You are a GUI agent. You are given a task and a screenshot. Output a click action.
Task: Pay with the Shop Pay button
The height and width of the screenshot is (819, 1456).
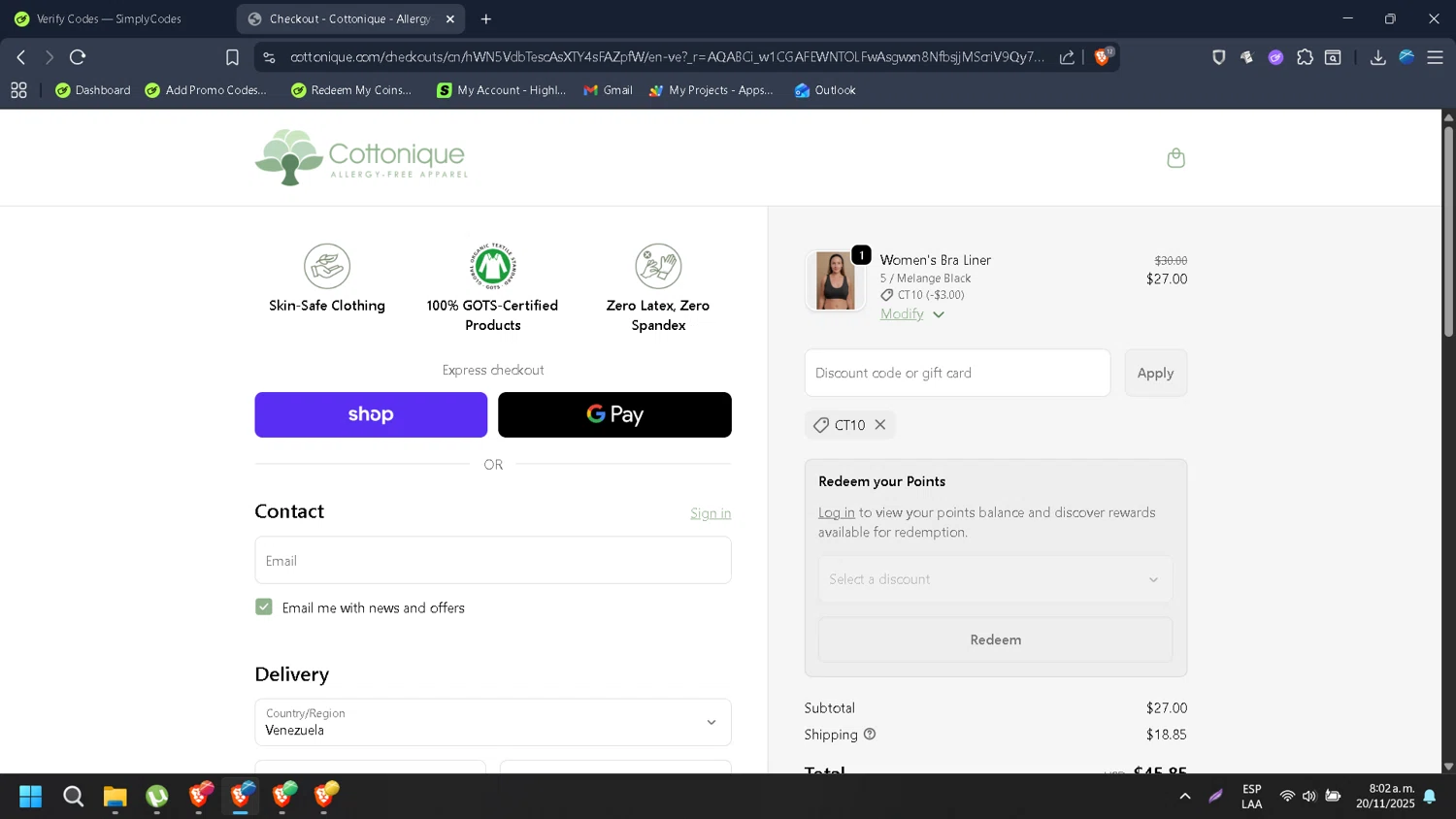coord(371,414)
